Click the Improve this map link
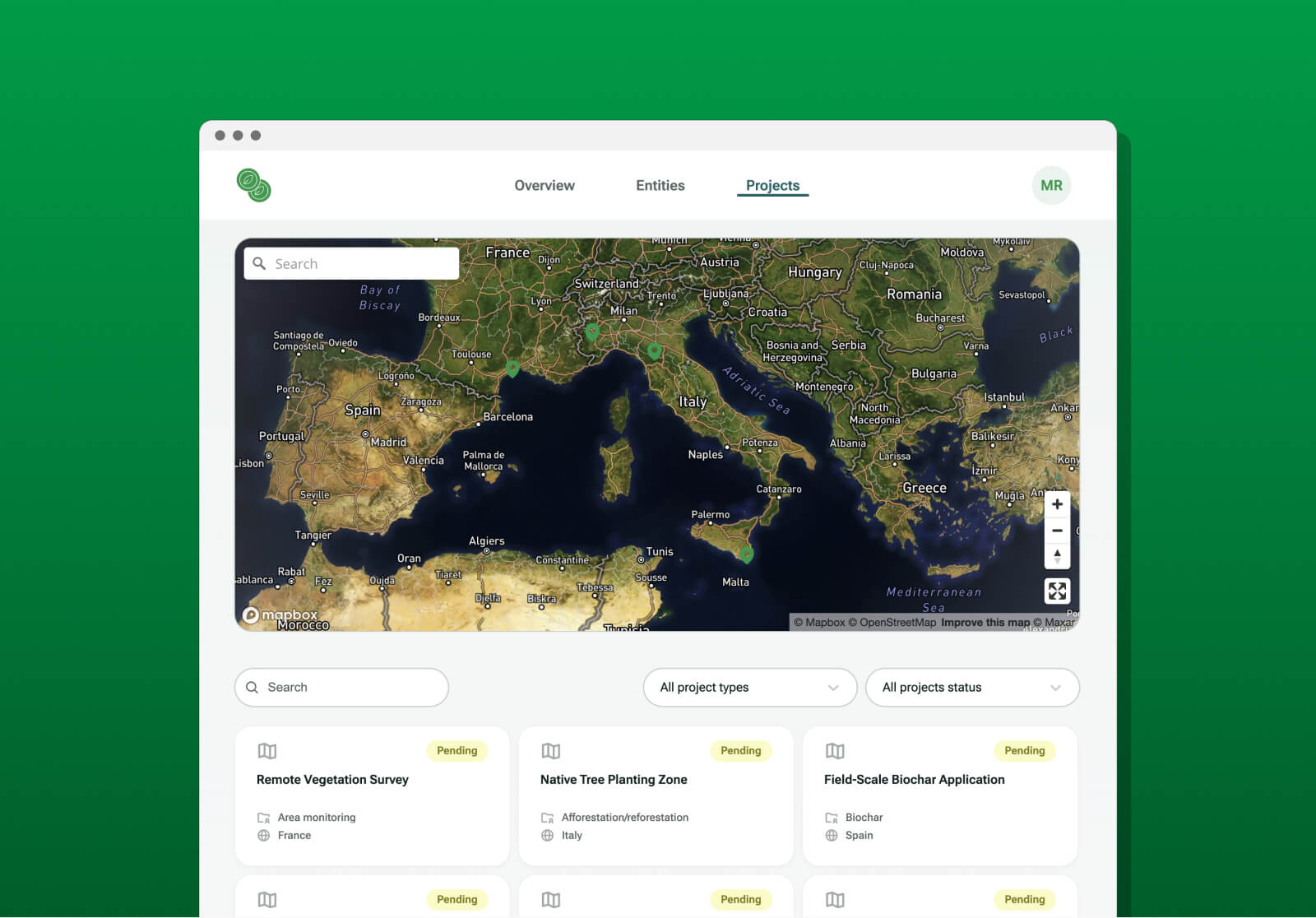This screenshot has height=918, width=1316. (x=985, y=623)
